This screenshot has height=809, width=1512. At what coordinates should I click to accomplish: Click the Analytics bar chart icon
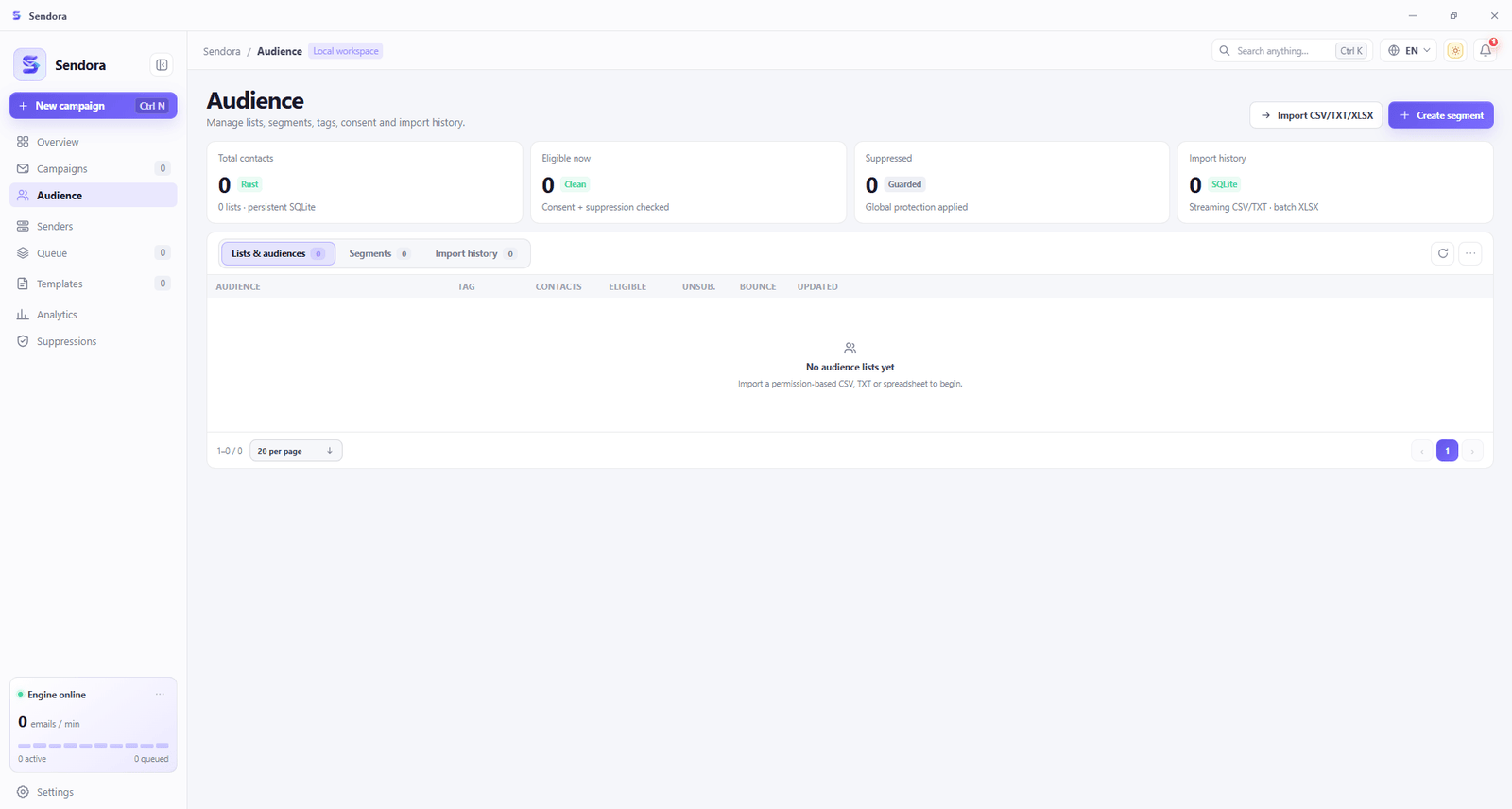click(23, 315)
